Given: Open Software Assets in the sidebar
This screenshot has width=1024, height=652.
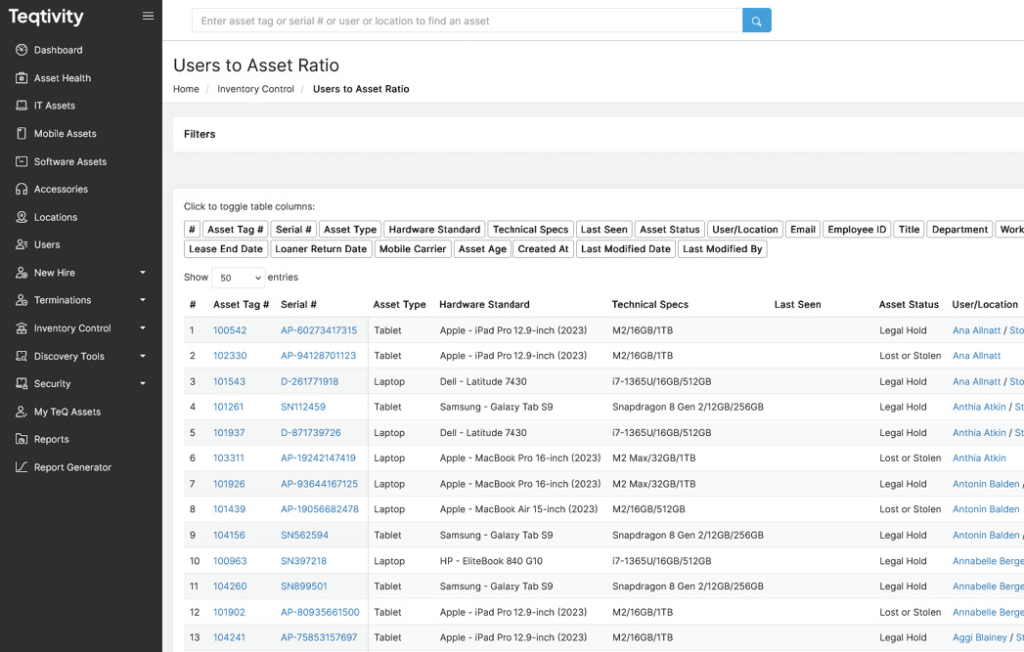Looking at the screenshot, I should point(70,162).
